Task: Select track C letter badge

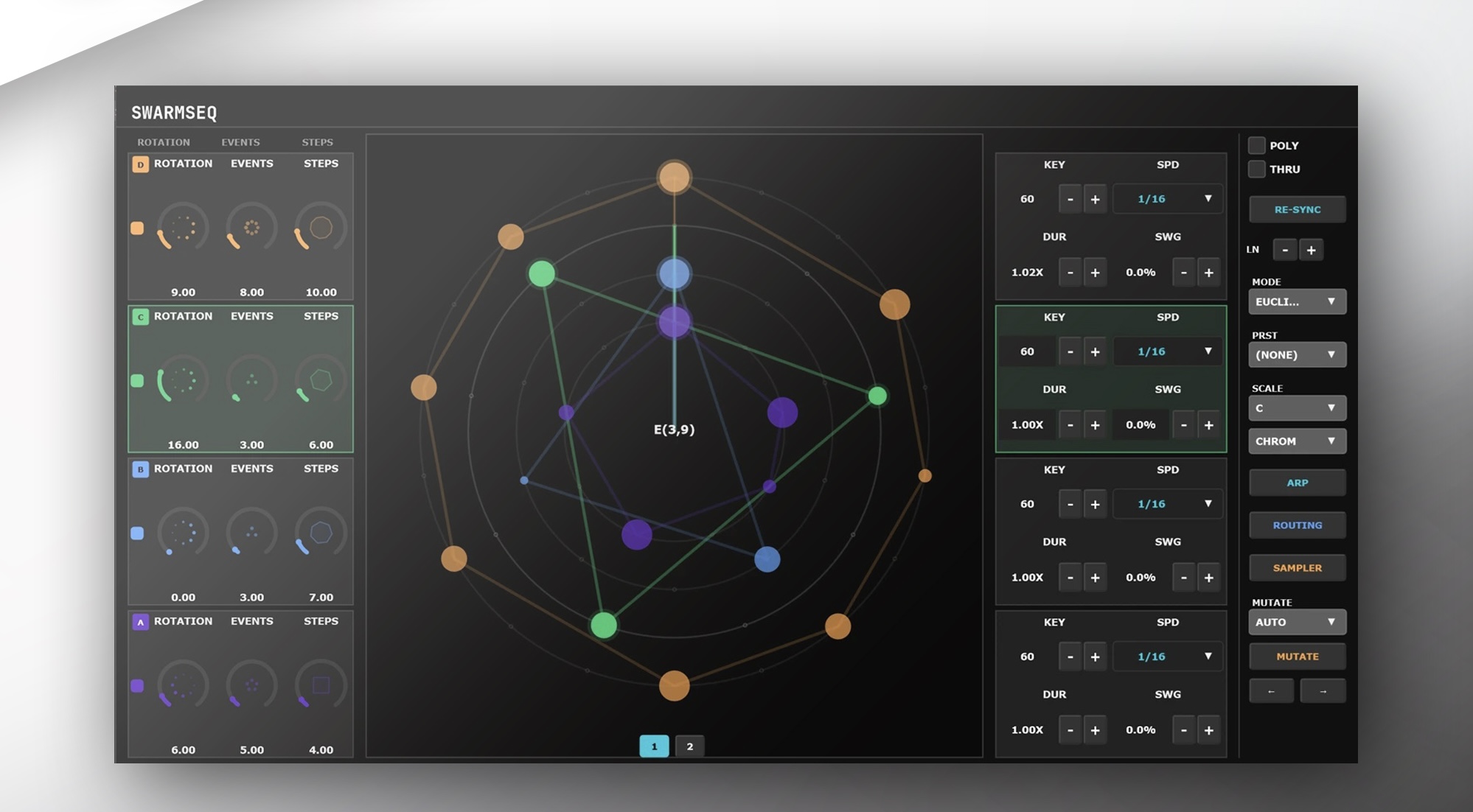Action: pyautogui.click(x=140, y=317)
